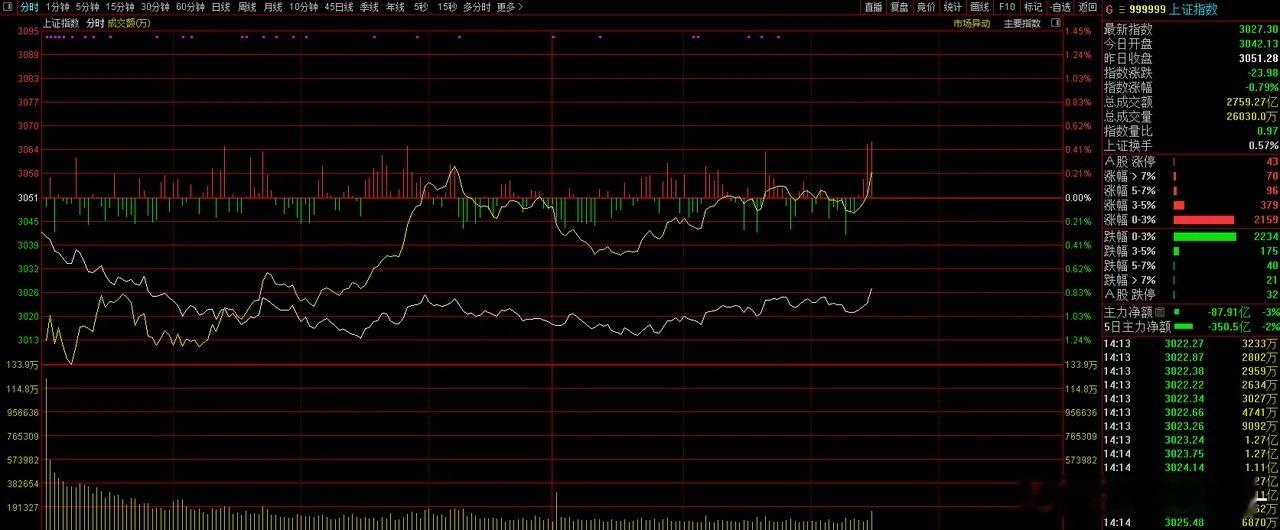This screenshot has width=1280, height=530.
Task: Open the 统计 statistics tool
Action: [x=953, y=7]
